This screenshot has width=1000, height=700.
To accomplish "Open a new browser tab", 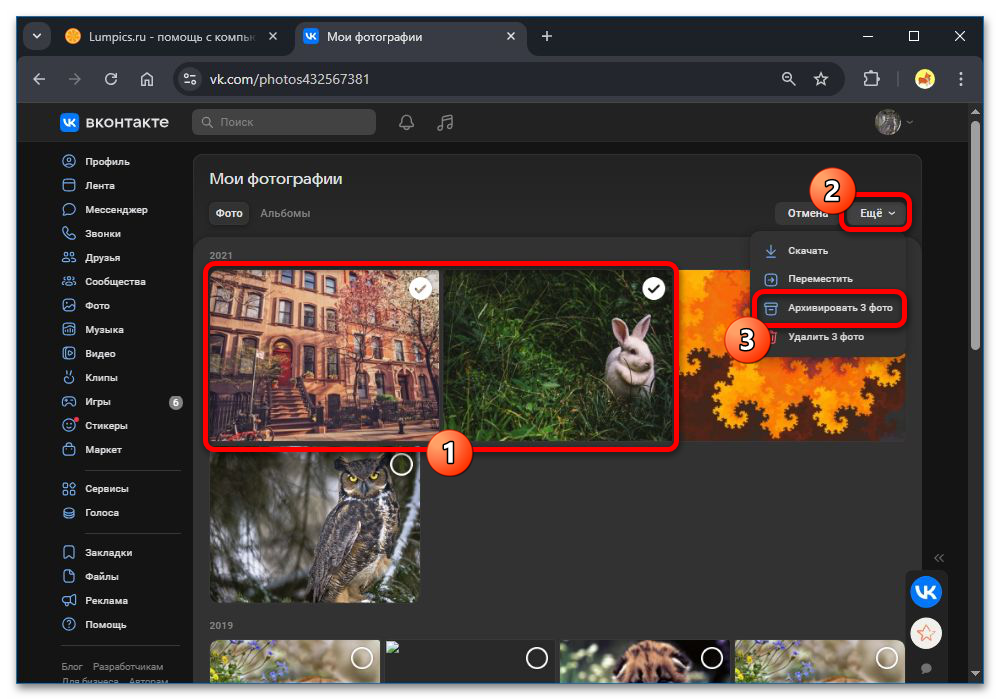I will pyautogui.click(x=547, y=36).
